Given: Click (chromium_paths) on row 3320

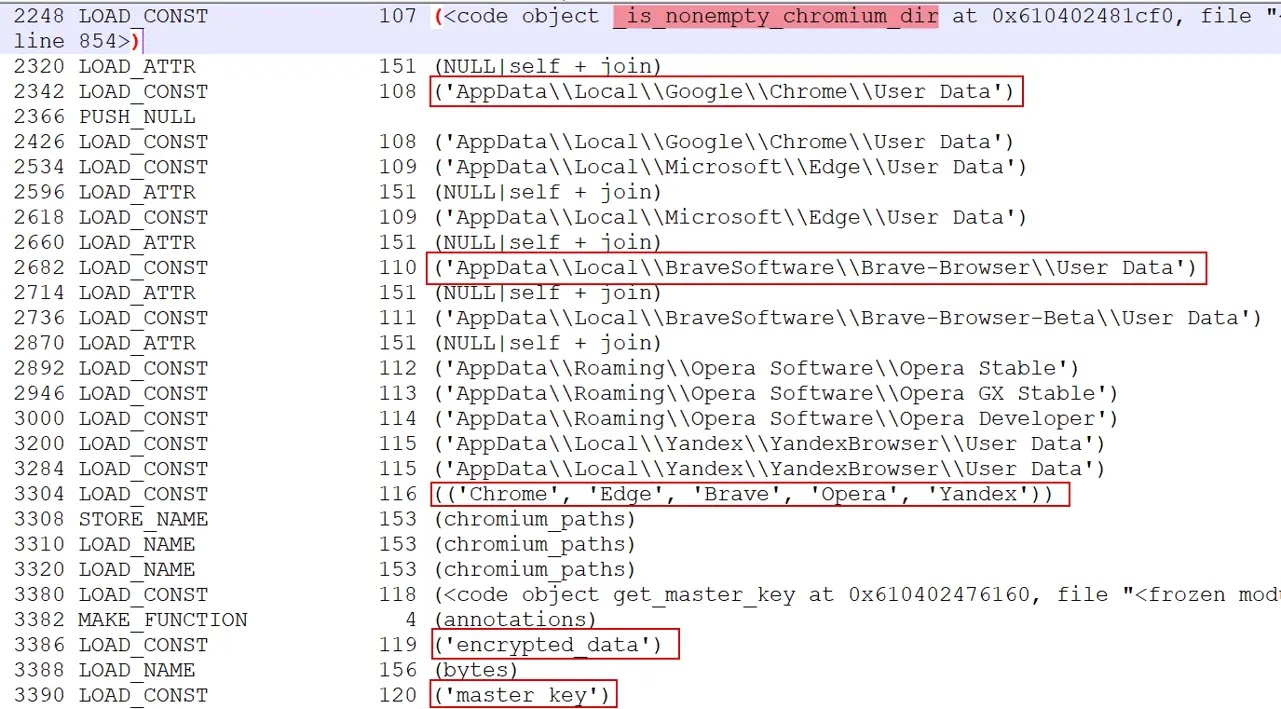Looking at the screenshot, I should (x=535, y=569).
